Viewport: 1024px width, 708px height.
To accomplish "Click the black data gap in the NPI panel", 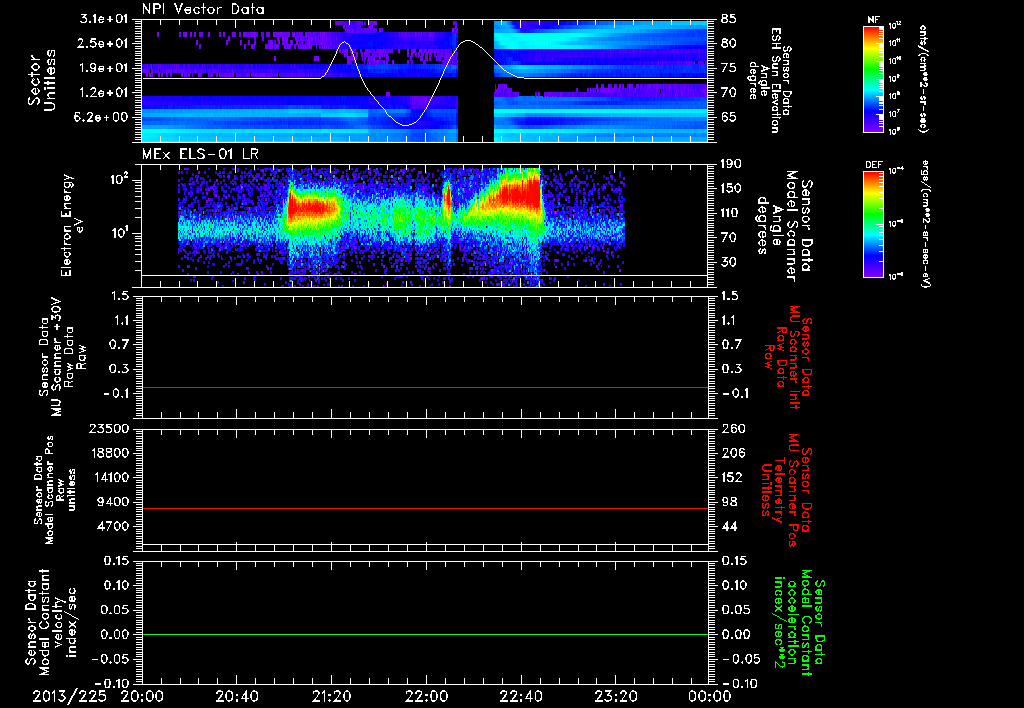I will click(x=475, y=80).
